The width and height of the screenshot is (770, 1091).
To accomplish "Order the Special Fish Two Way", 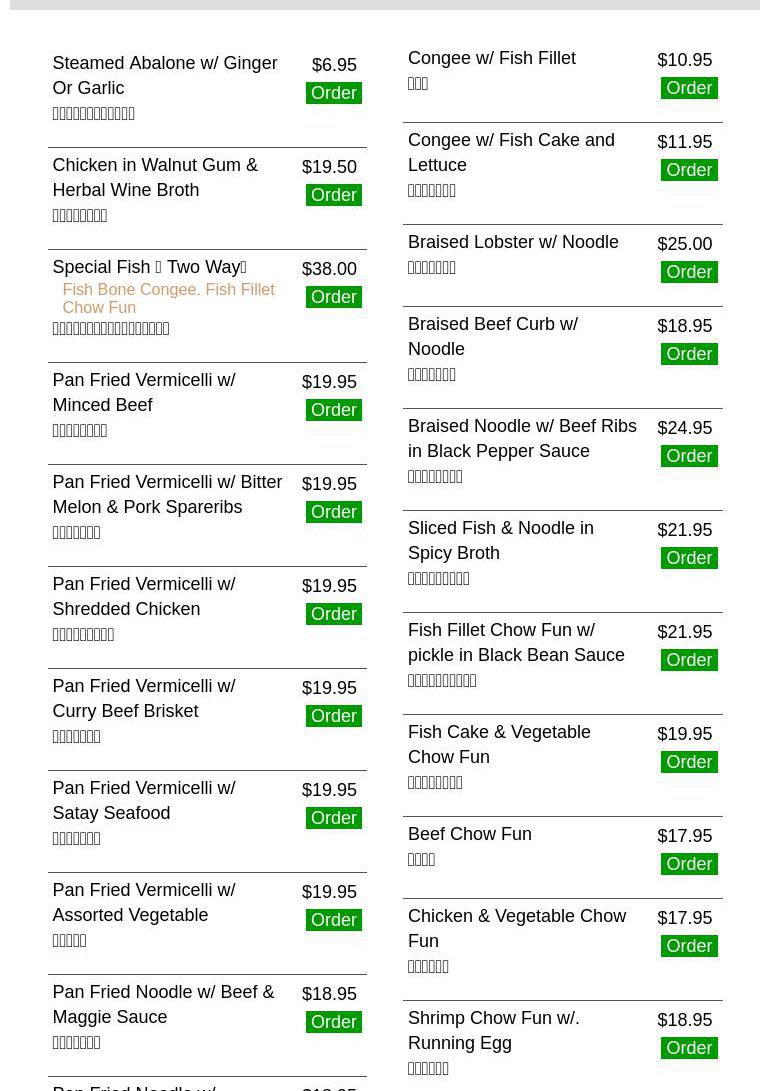I will click(x=333, y=297).
